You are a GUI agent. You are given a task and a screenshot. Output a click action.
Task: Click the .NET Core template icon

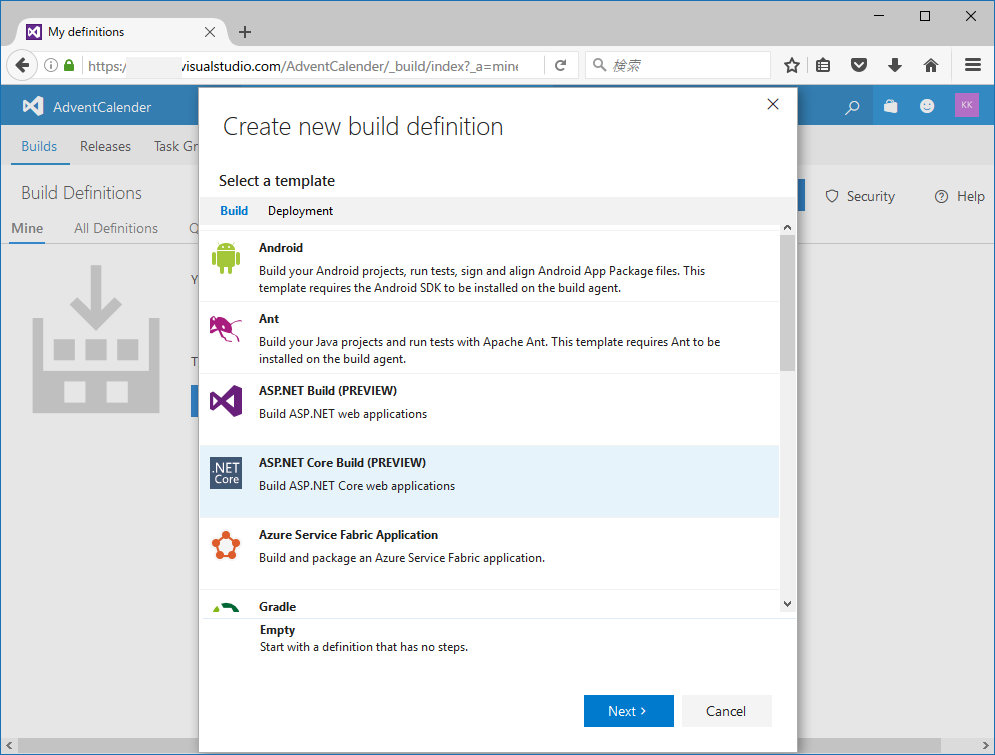[x=226, y=473]
